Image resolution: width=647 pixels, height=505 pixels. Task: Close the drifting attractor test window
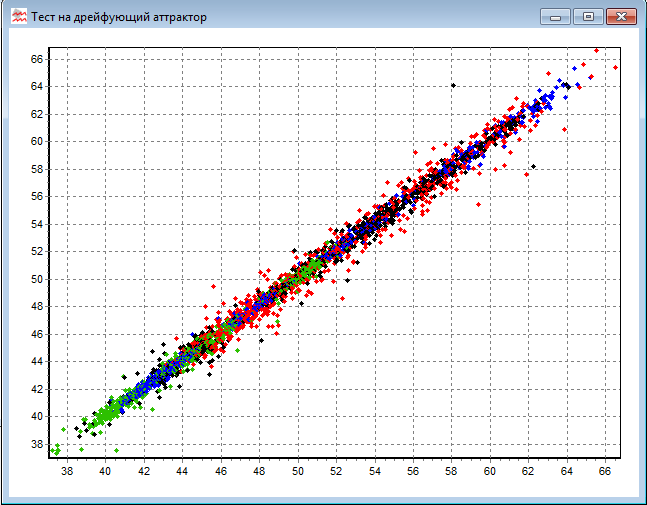621,17
